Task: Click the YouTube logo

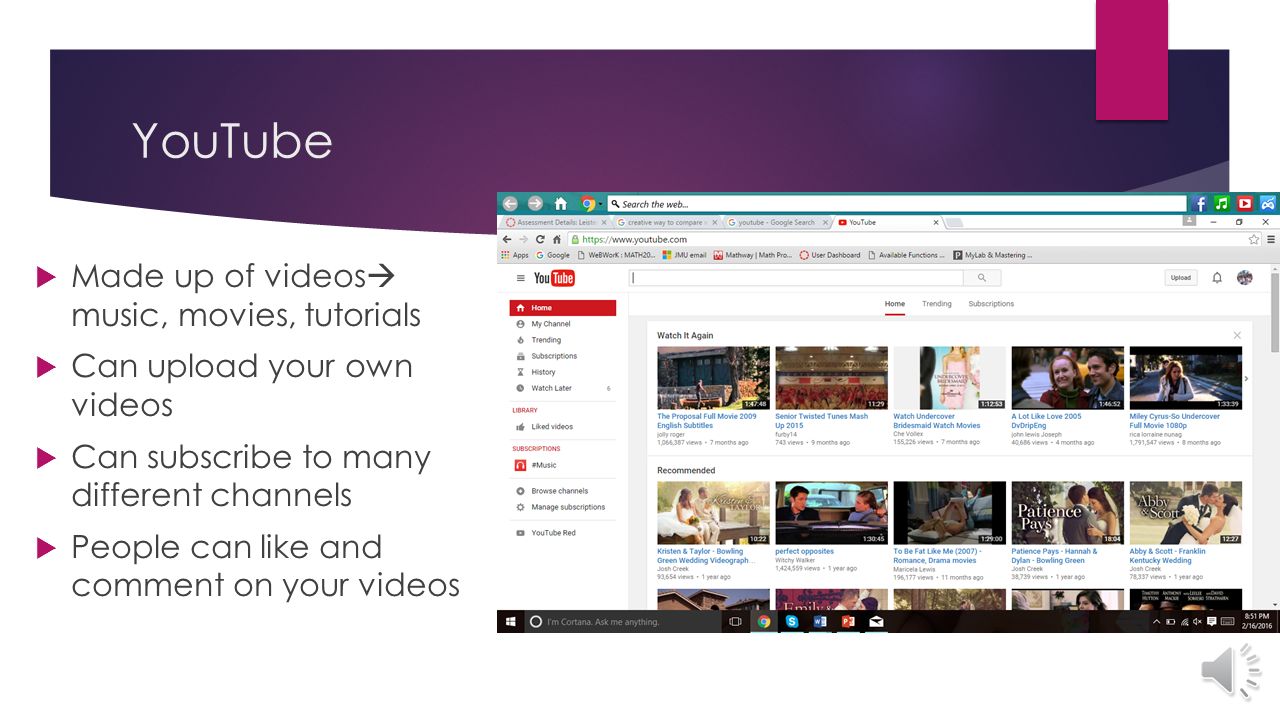Action: point(554,278)
